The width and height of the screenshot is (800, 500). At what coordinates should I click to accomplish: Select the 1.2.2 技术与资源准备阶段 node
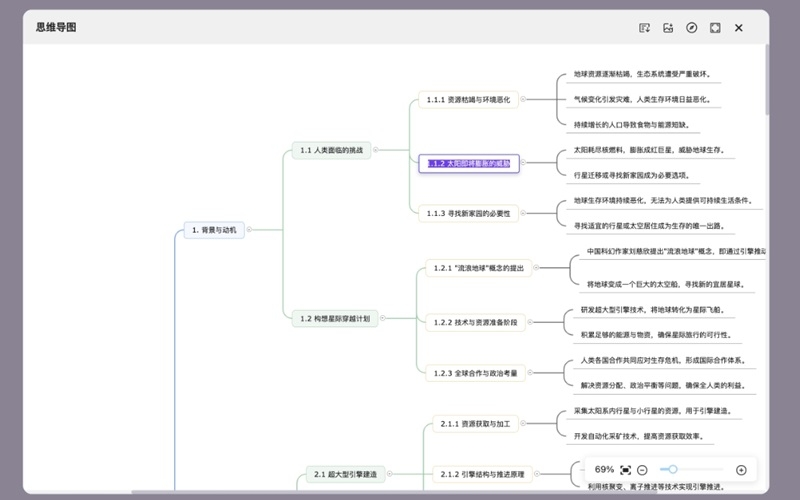pyautogui.click(x=476, y=322)
